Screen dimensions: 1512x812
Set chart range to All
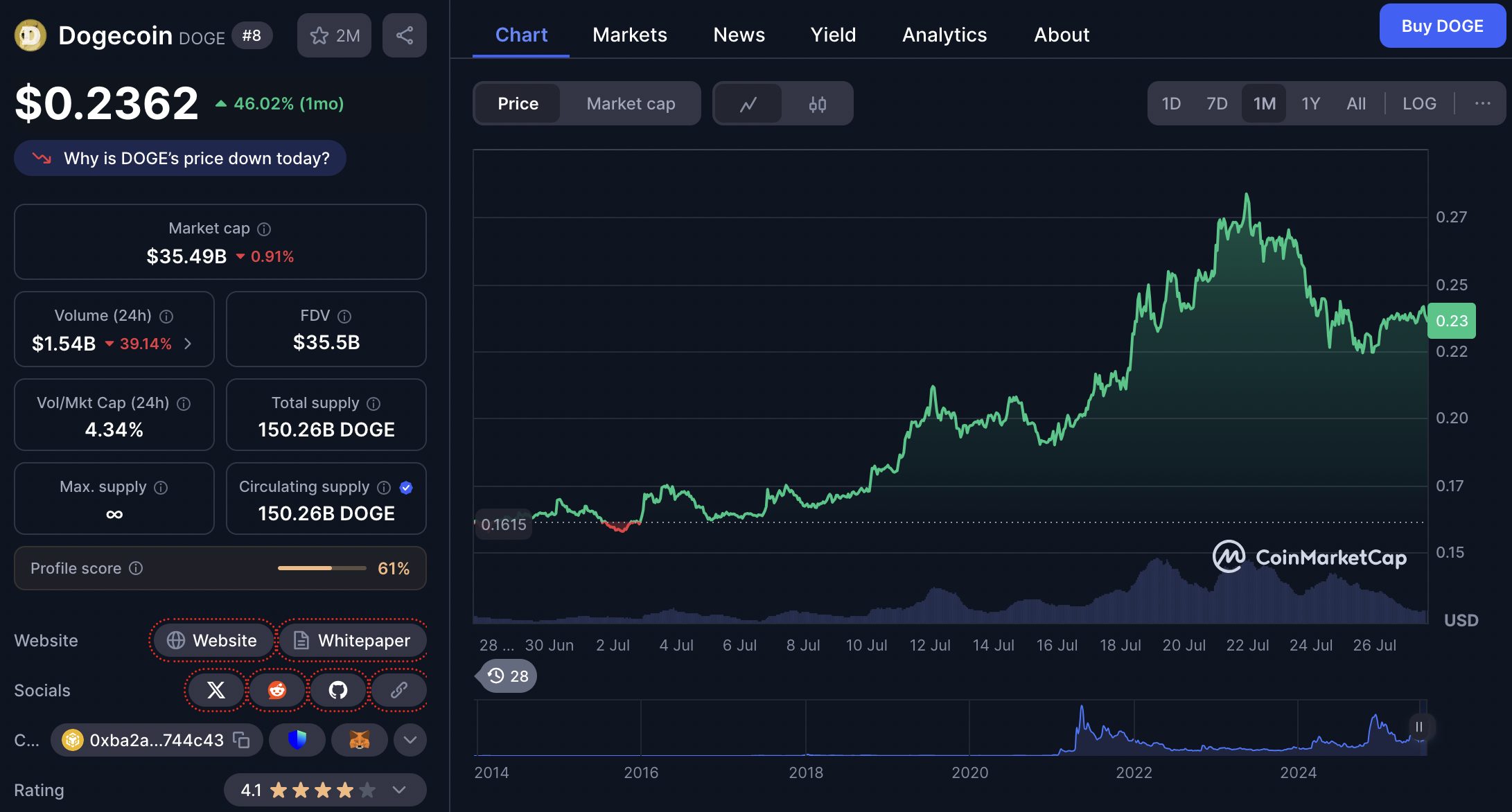click(1356, 104)
